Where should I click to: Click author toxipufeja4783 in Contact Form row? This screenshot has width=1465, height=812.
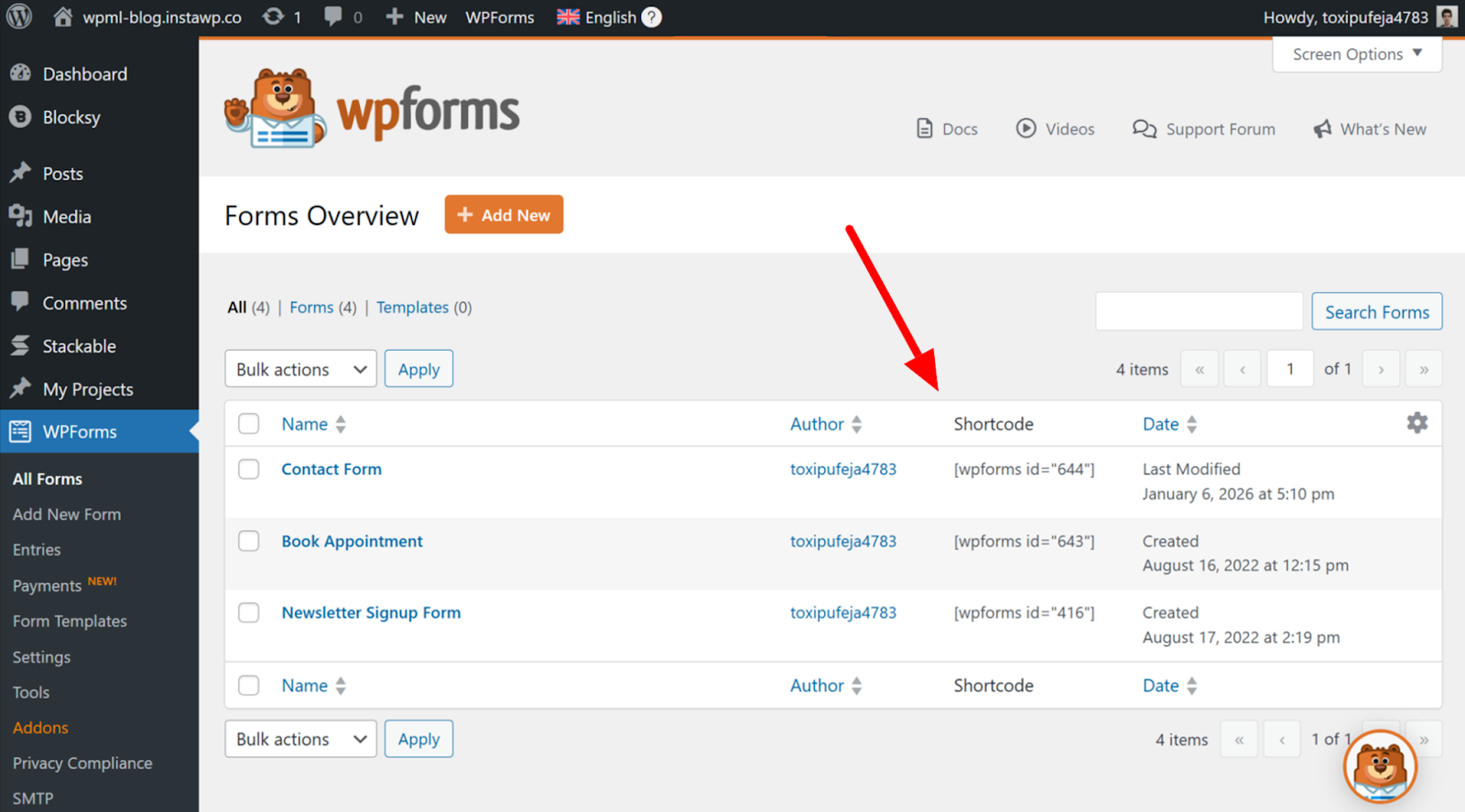(843, 469)
